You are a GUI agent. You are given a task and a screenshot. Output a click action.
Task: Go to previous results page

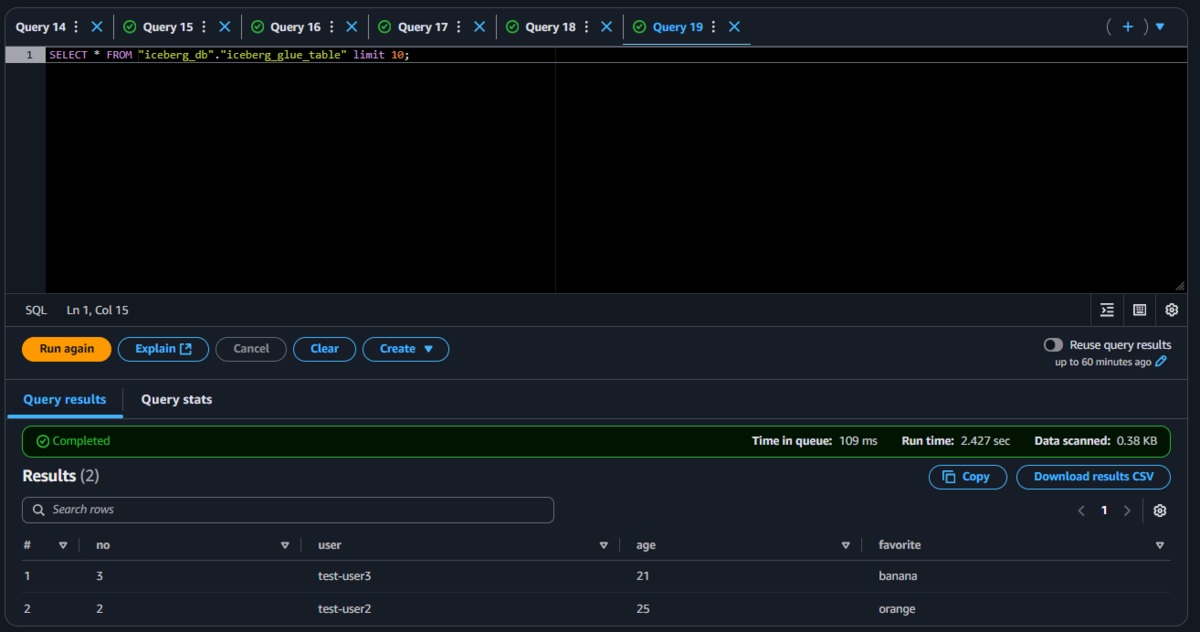(x=1081, y=511)
